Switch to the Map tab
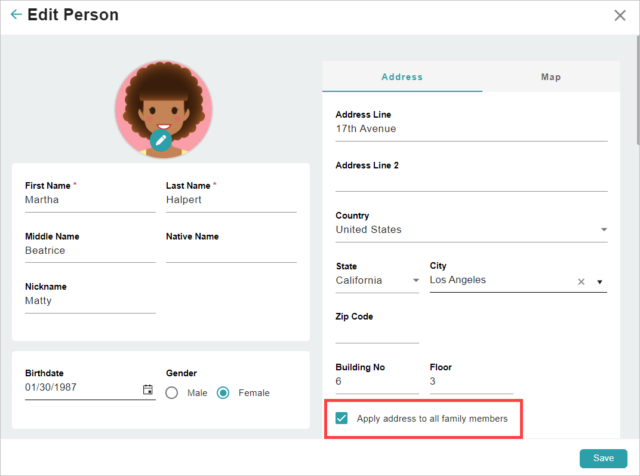Screen dimensions: 640x476 pos(551,77)
